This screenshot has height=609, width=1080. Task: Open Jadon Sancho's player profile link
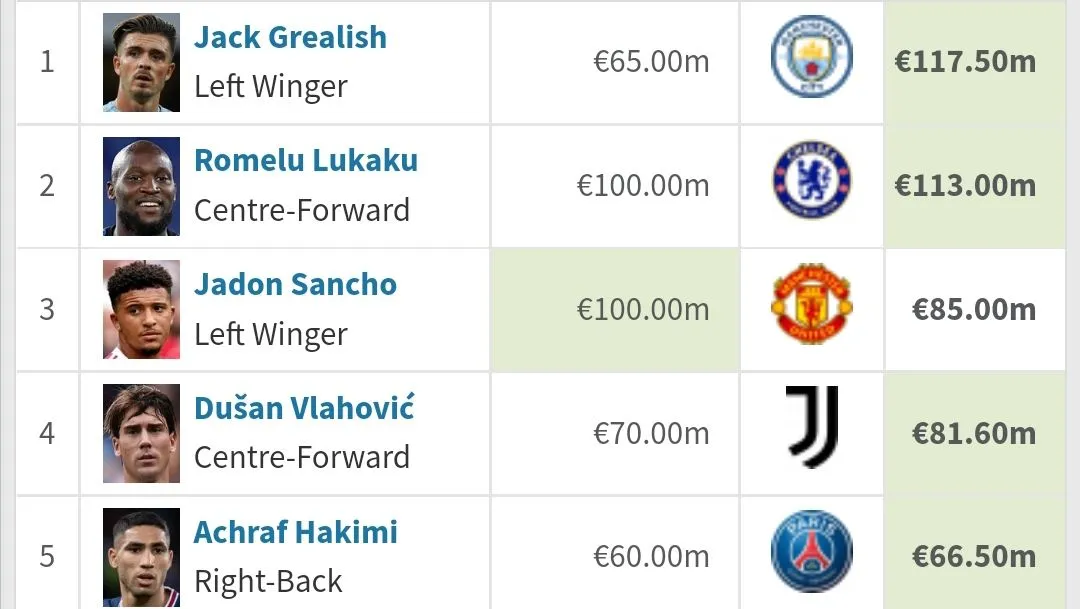click(295, 285)
